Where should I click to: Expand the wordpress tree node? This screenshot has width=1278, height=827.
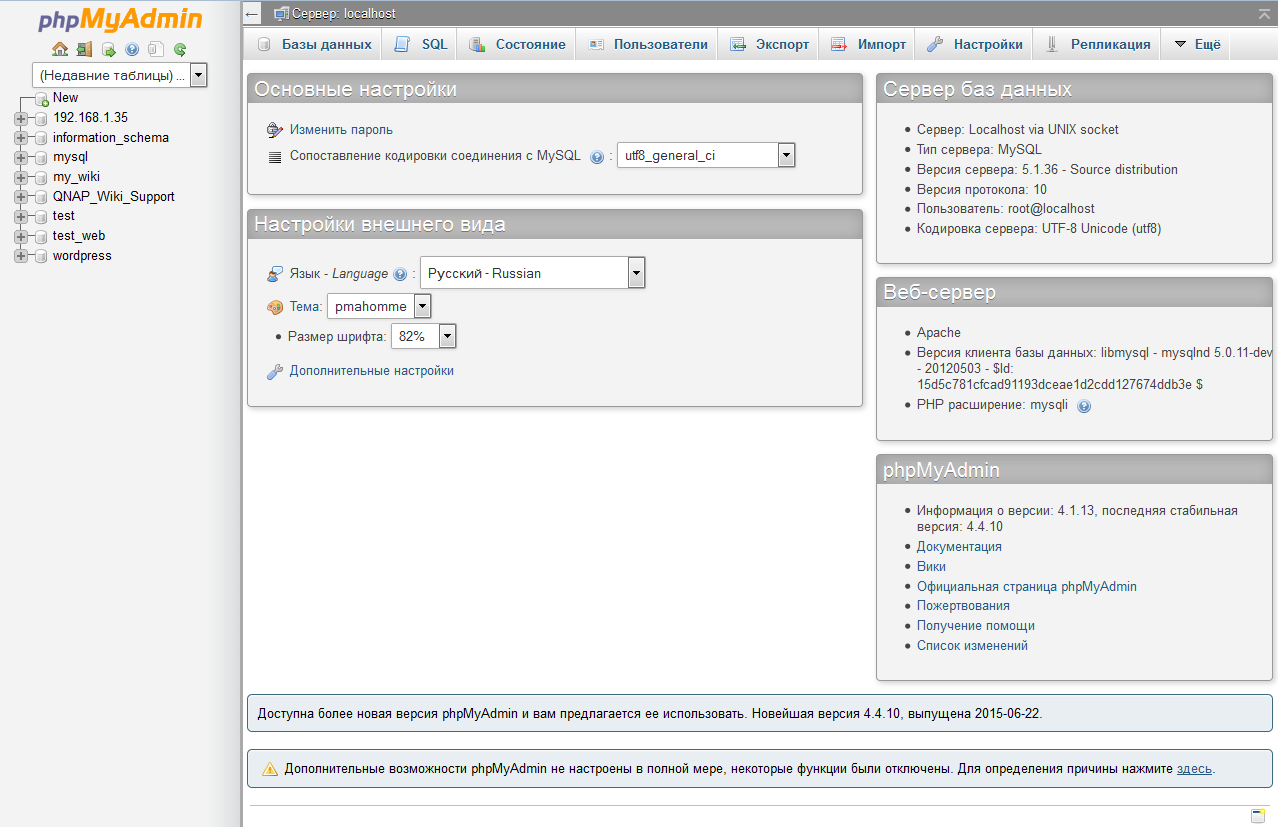click(x=21, y=257)
